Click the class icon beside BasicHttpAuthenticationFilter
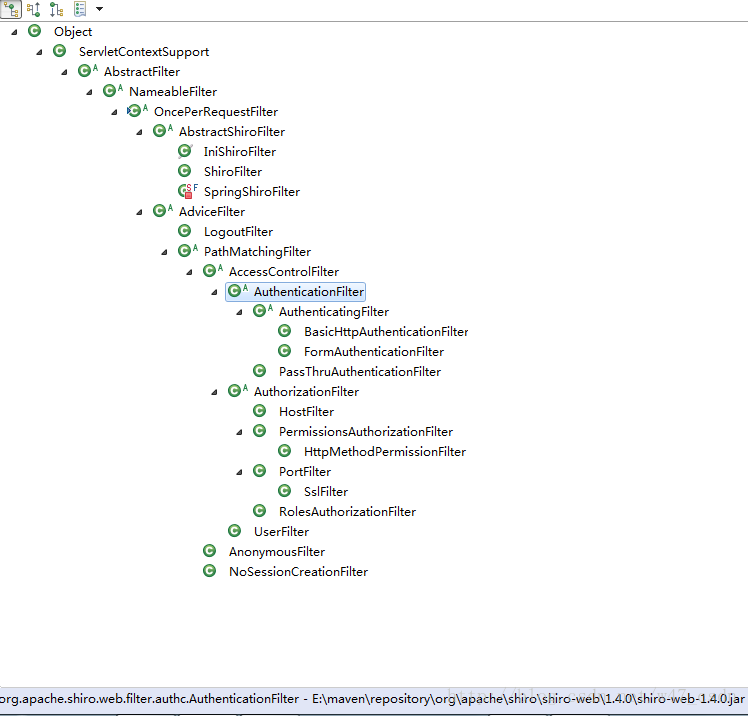 285,331
